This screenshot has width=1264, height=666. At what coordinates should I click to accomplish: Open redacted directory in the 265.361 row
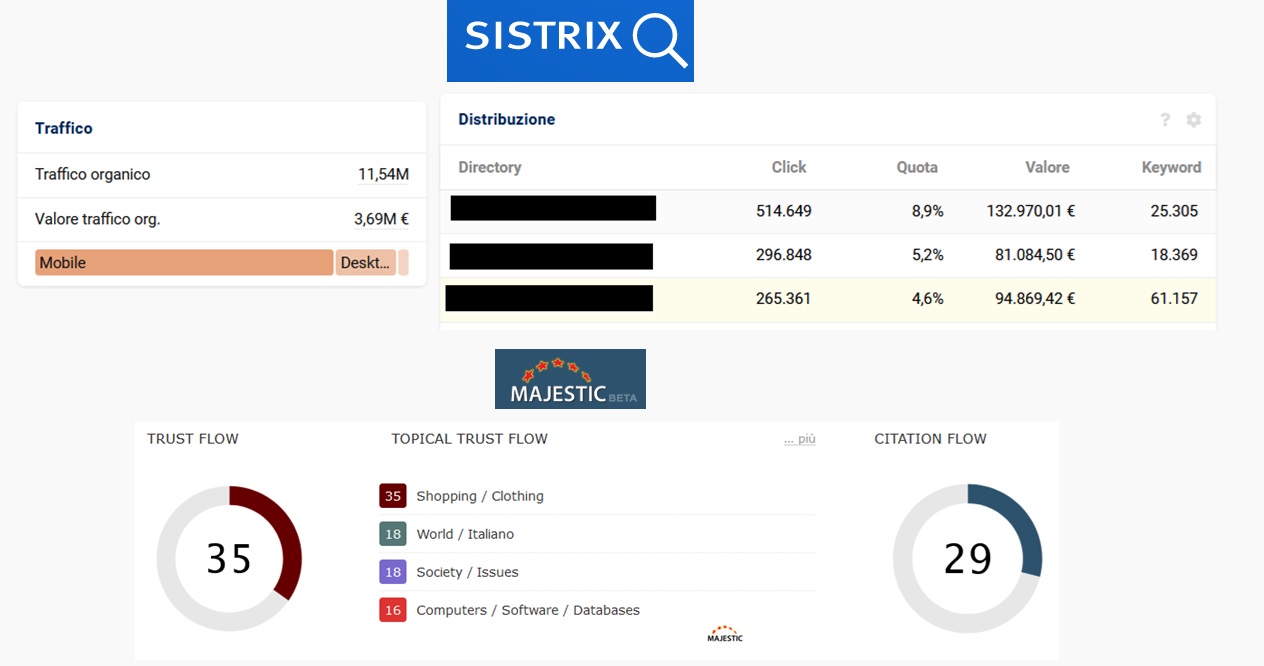[x=549, y=298]
